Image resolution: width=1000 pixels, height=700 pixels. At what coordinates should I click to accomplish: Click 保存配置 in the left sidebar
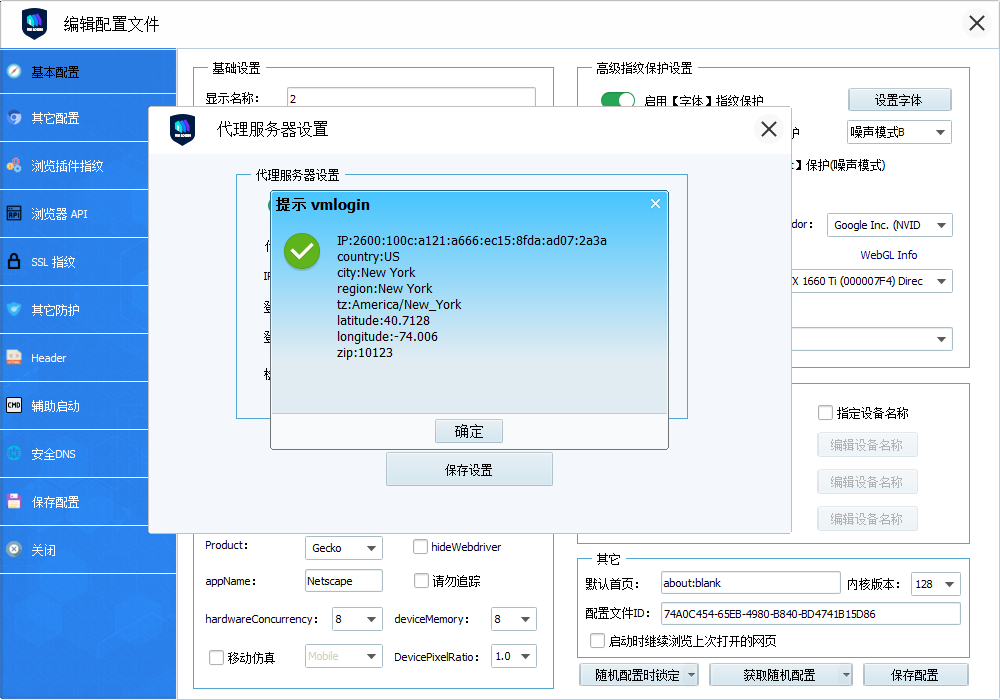pos(74,502)
